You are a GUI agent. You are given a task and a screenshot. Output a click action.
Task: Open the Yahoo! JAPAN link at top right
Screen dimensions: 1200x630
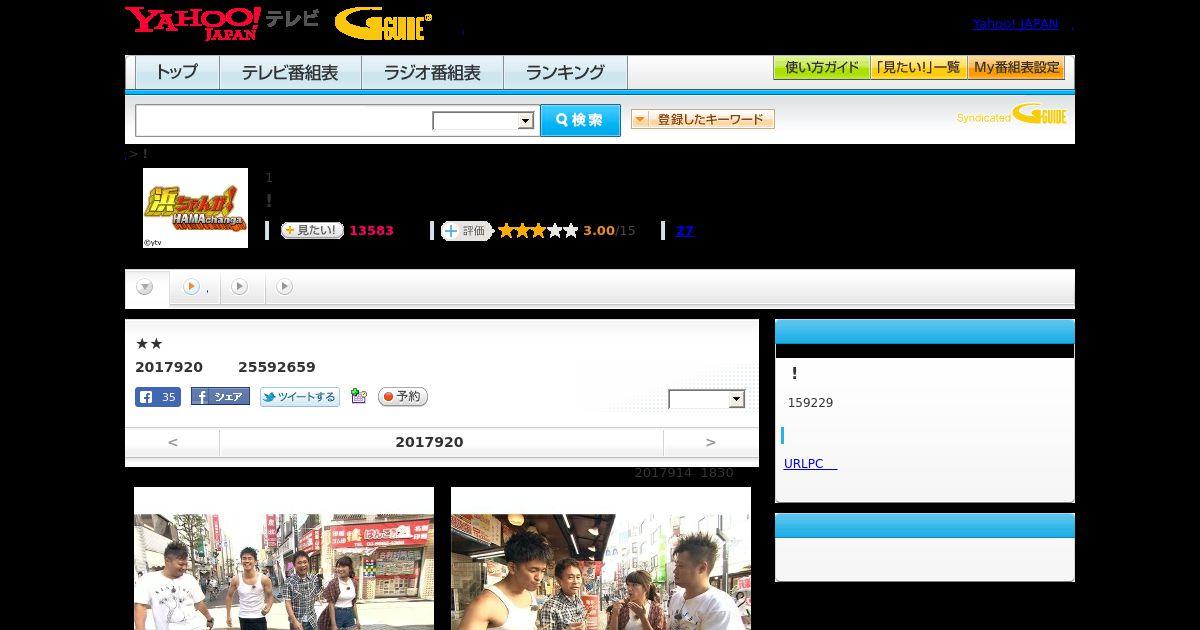point(1015,24)
